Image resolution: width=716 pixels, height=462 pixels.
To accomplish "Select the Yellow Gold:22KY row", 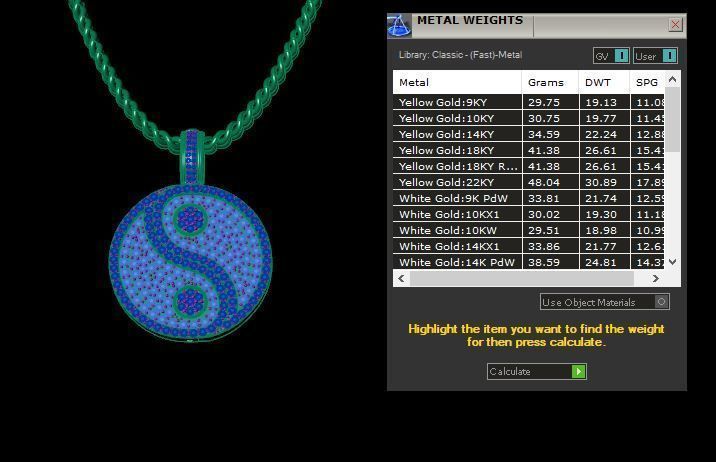I will coord(529,182).
